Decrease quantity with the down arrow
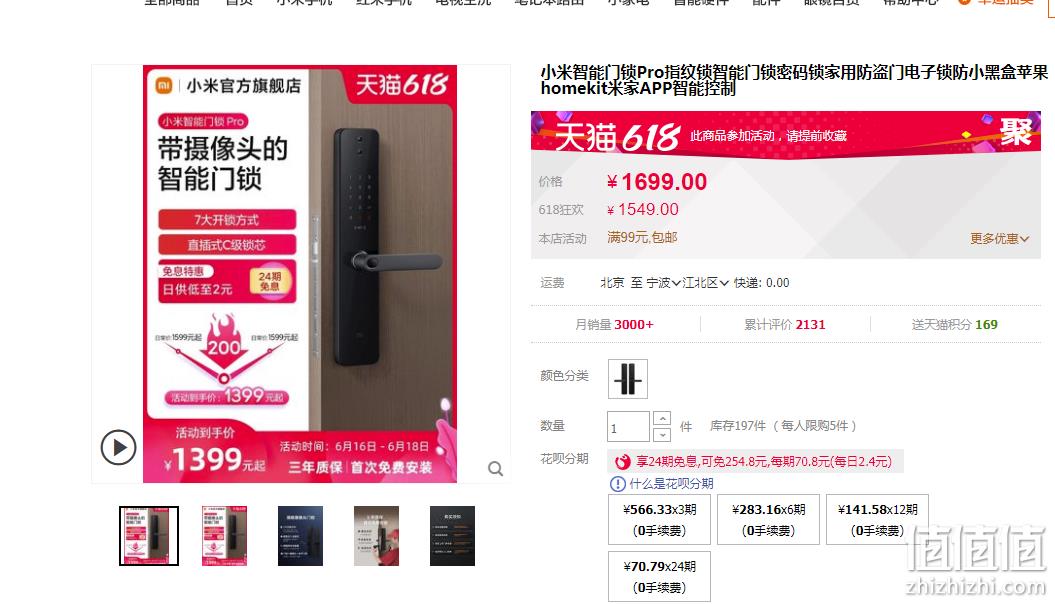 (662, 435)
